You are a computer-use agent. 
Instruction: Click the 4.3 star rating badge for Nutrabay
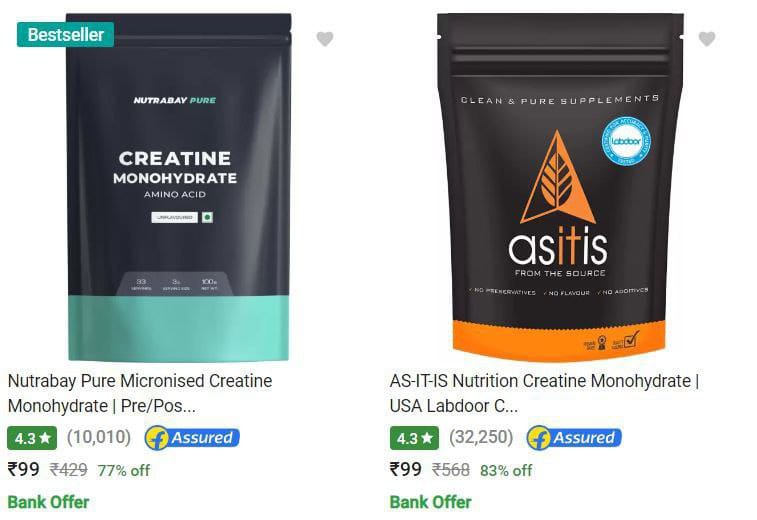[32, 438]
